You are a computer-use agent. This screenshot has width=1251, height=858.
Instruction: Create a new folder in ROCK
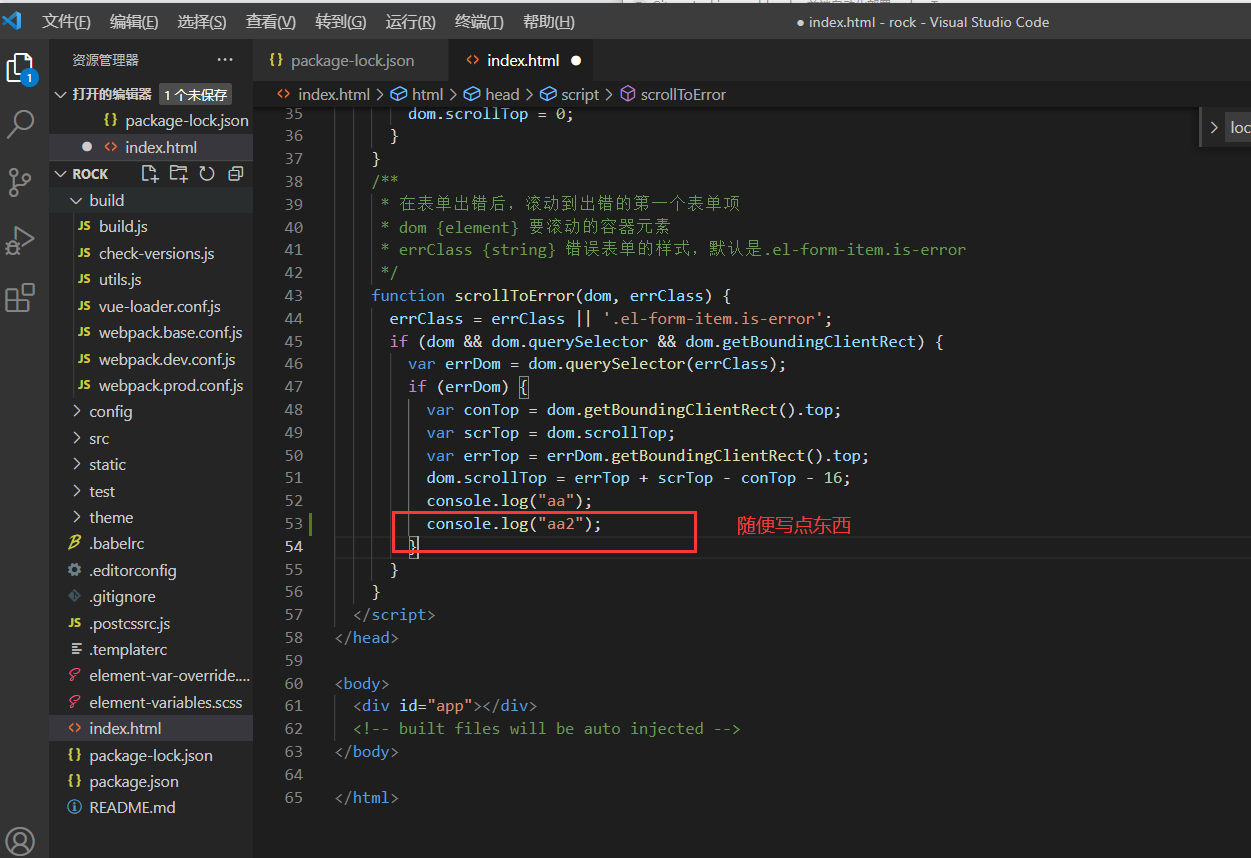click(x=178, y=173)
